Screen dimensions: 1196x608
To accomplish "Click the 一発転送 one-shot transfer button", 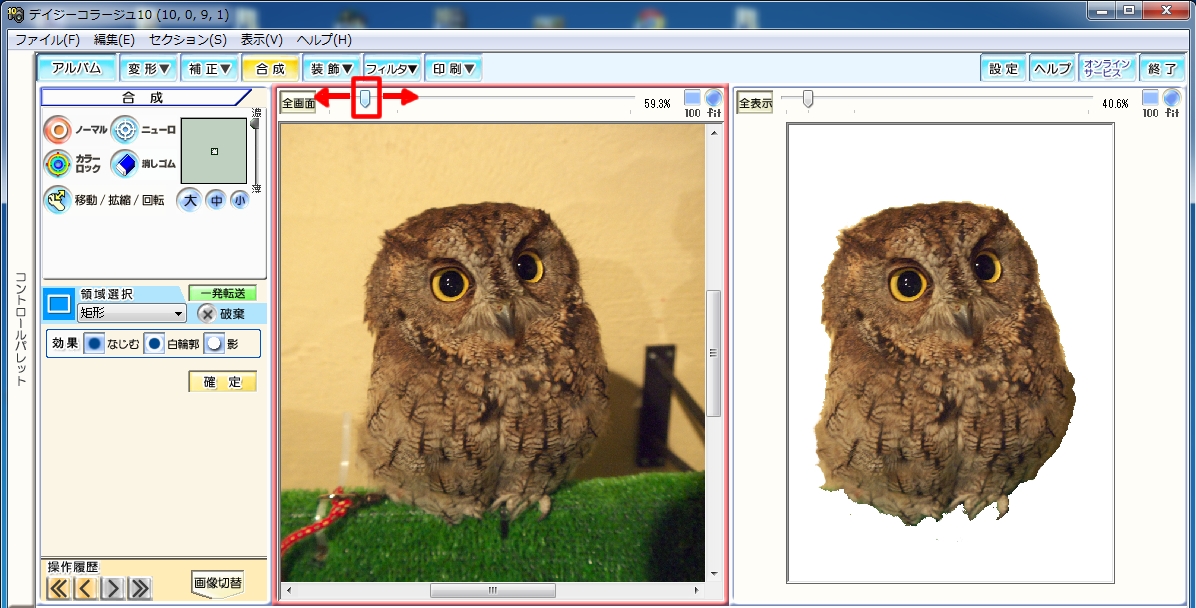I will (223, 292).
